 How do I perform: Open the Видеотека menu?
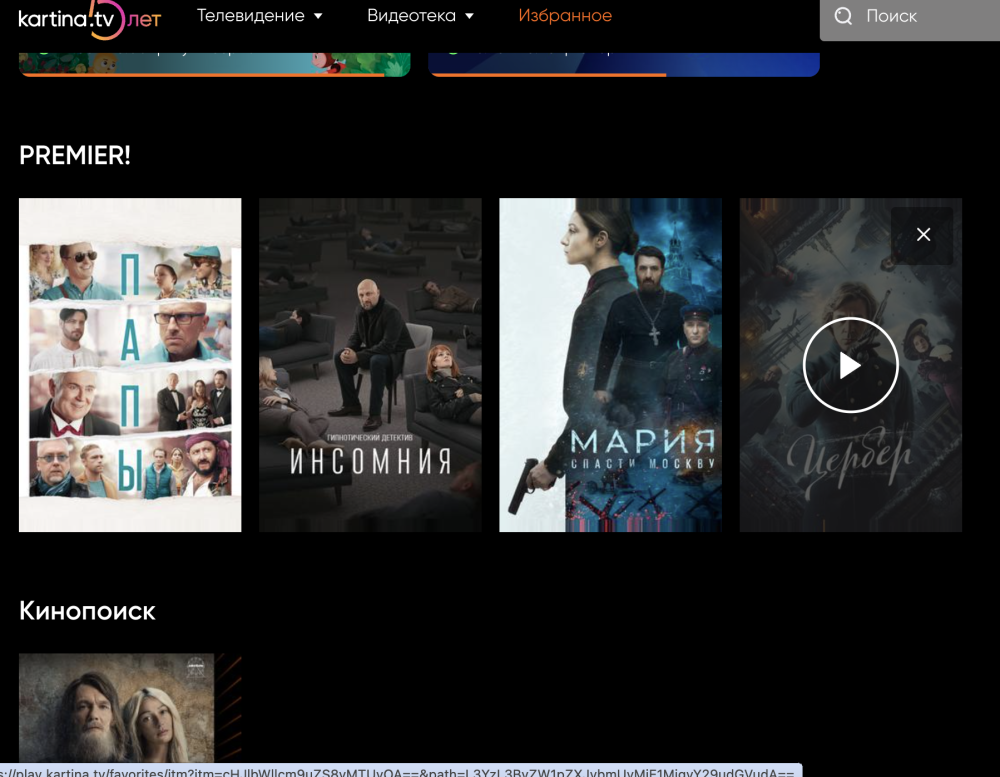(411, 16)
